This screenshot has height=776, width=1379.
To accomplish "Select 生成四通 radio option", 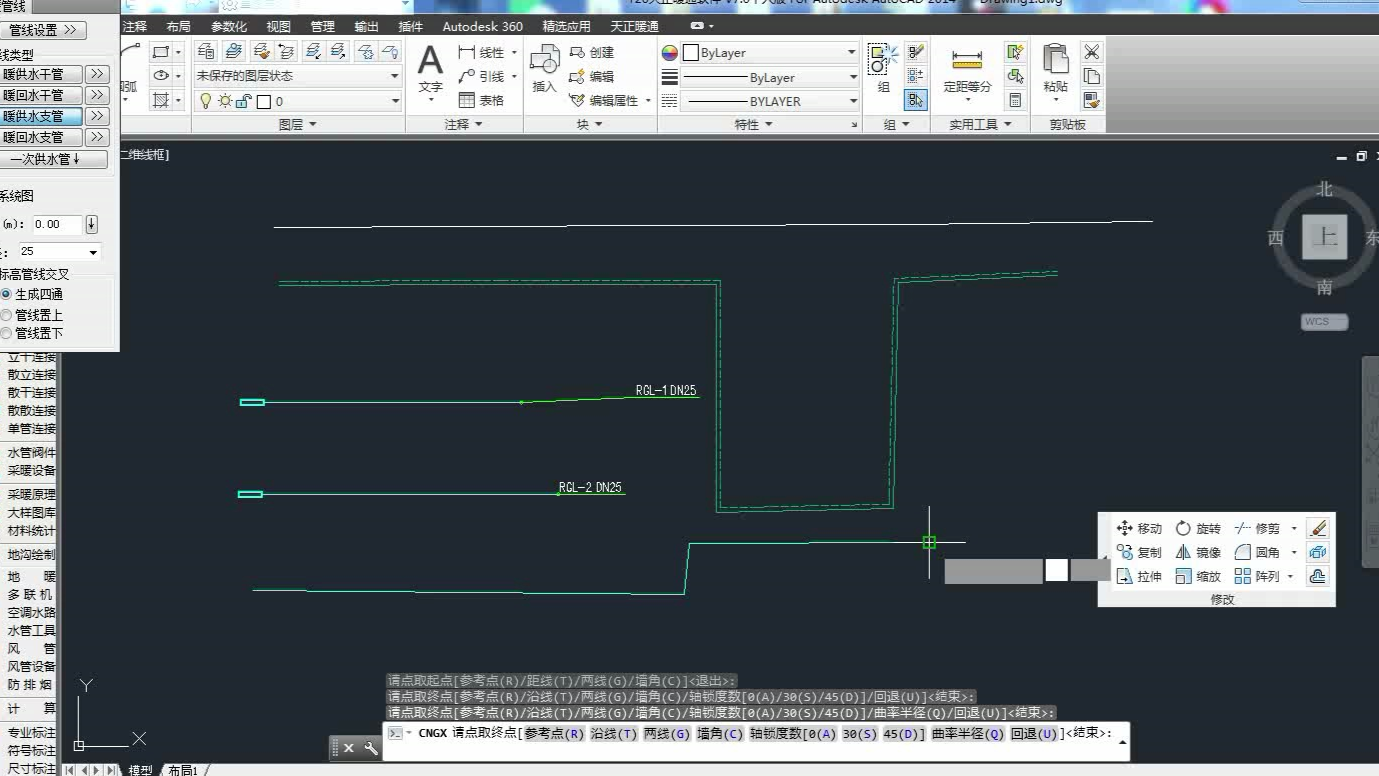I will (33, 295).
